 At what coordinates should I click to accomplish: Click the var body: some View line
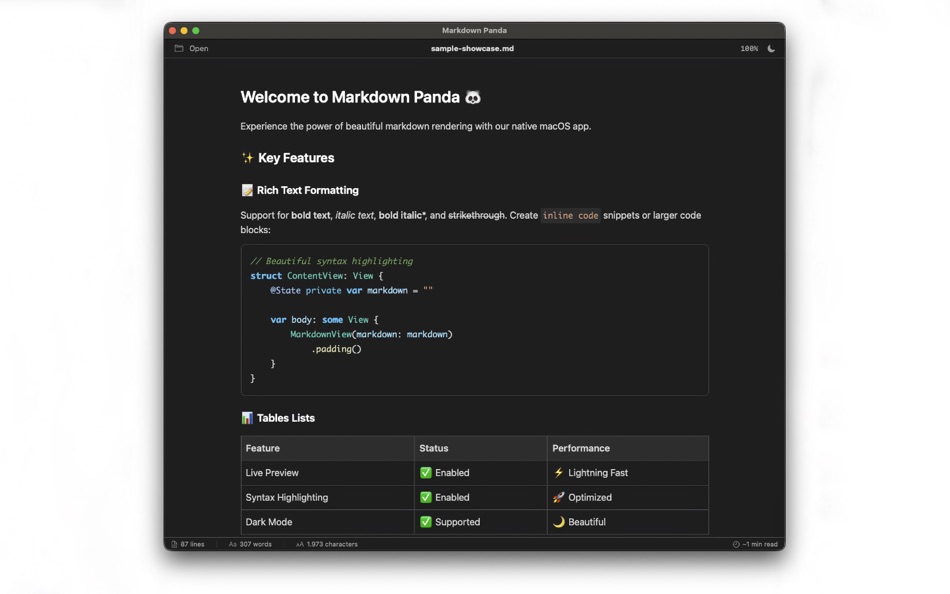(324, 320)
